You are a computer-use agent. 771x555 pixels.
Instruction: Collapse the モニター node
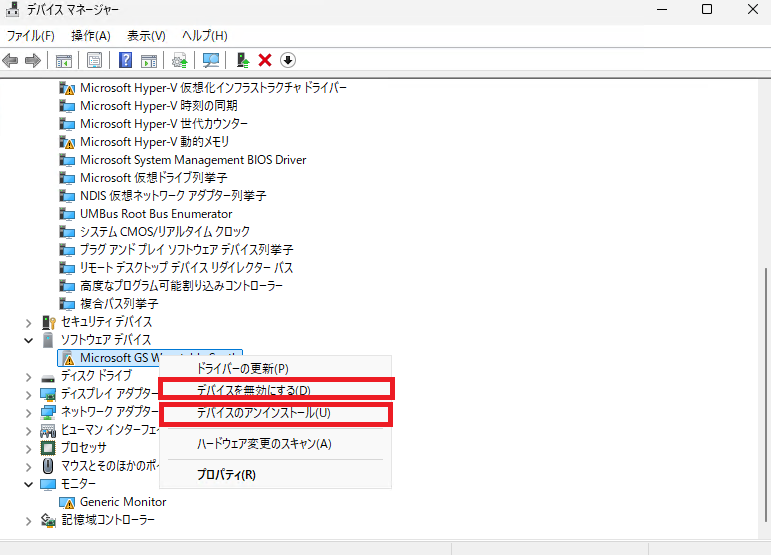(x=29, y=485)
